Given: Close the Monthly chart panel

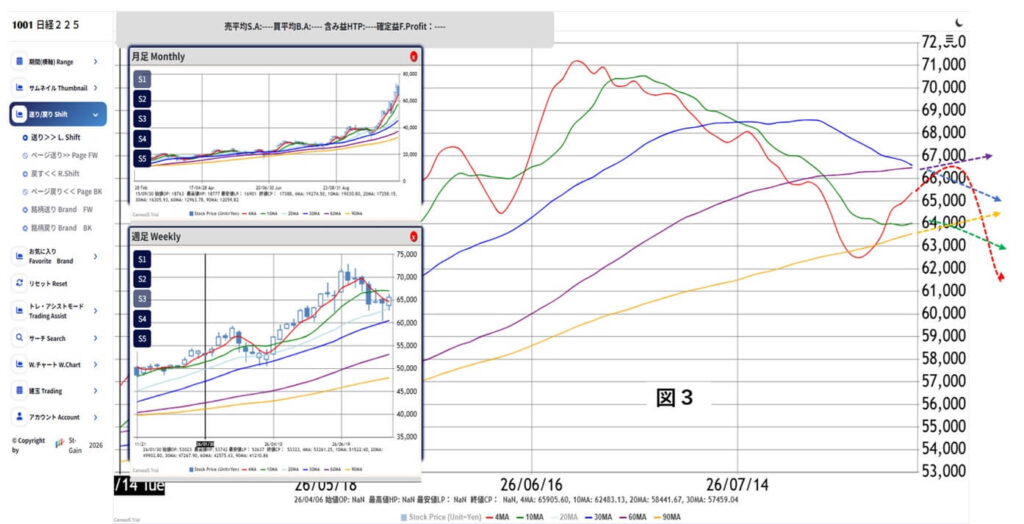Looking at the screenshot, I should click(413, 56).
